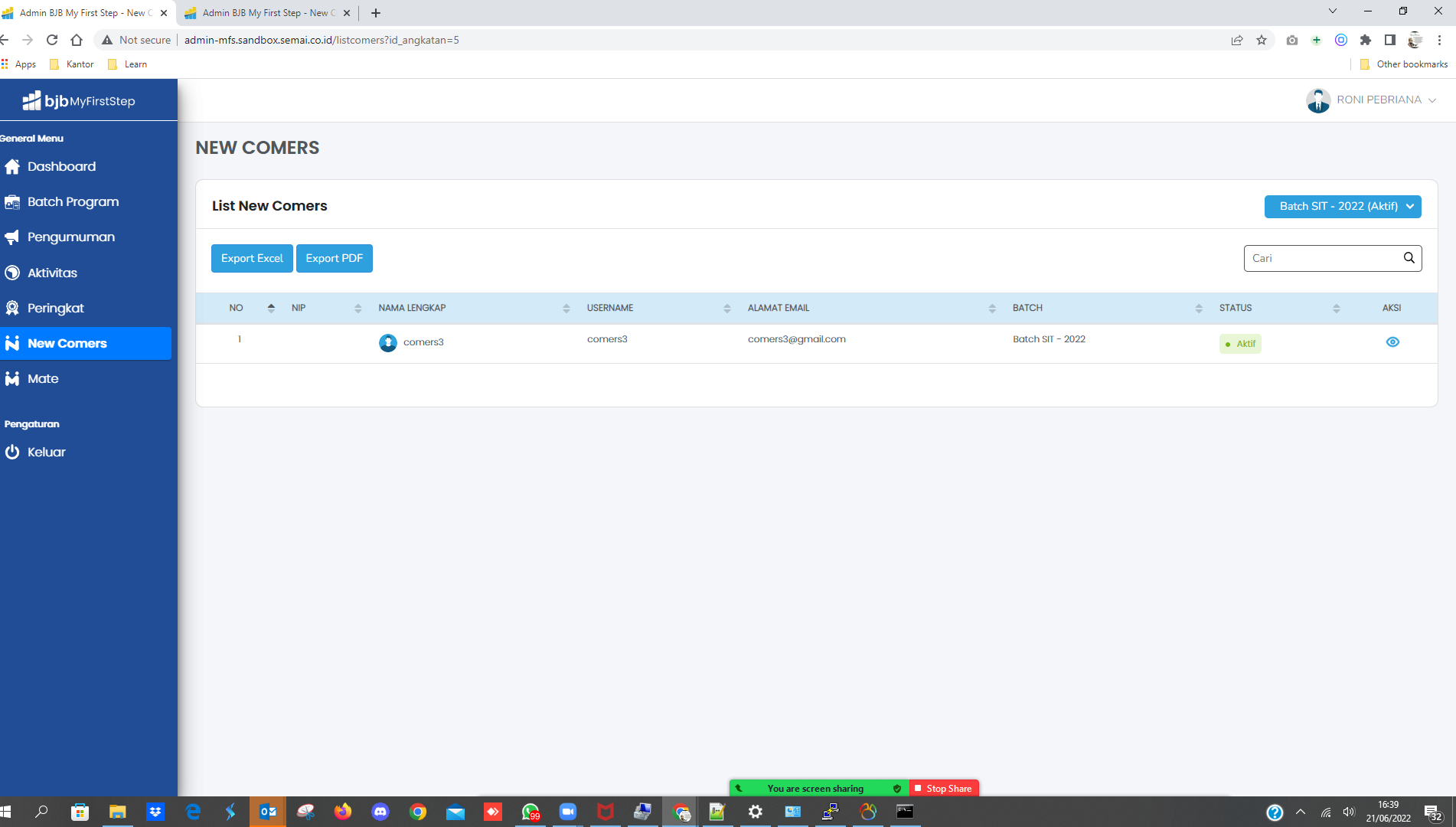Open the Extensions puzzle menu
The width and height of the screenshot is (1456, 827).
pyautogui.click(x=1366, y=40)
